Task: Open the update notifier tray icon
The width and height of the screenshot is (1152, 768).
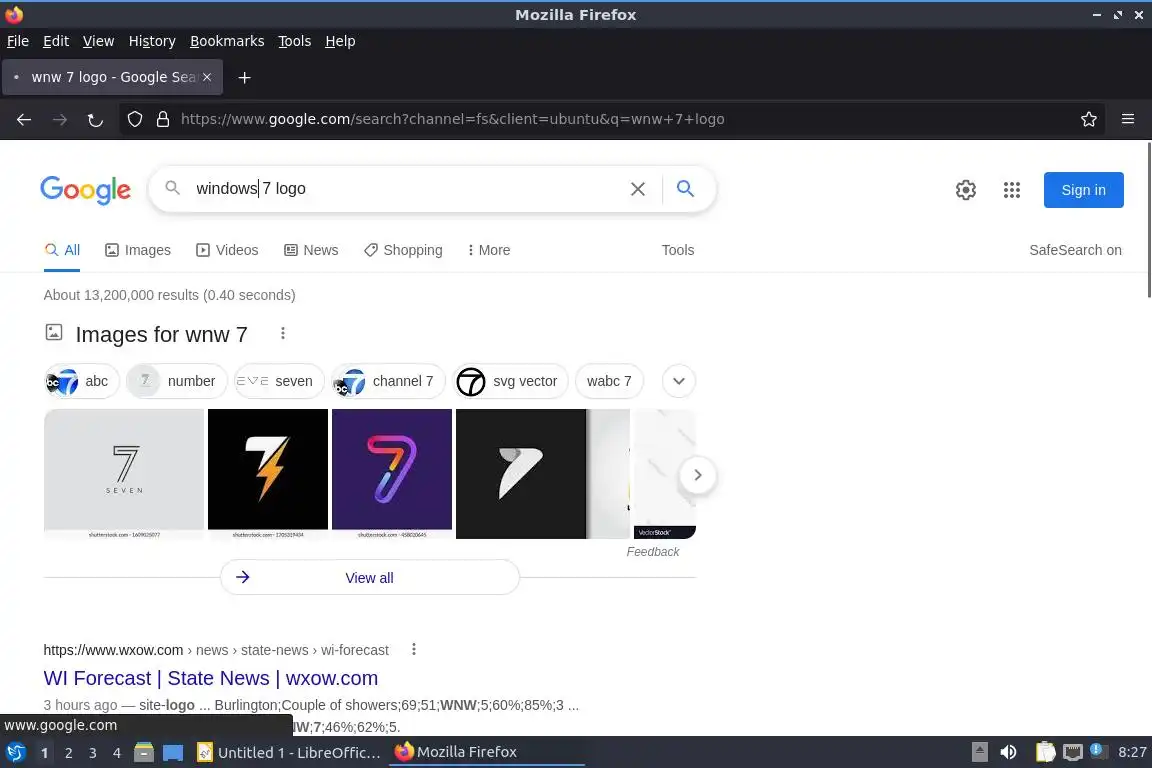Action: 1096,750
